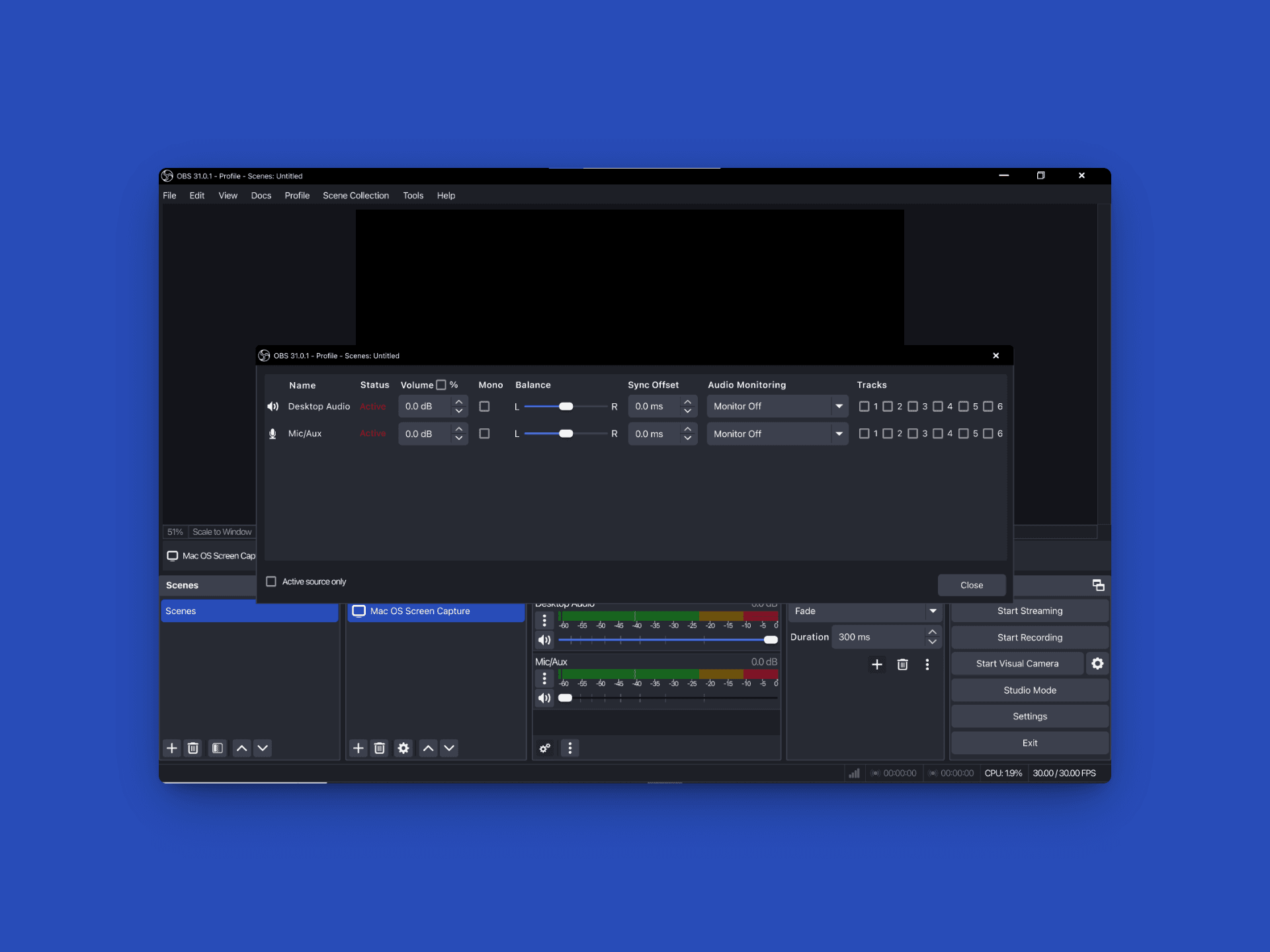Viewport: 1270px width, 952px height.
Task: Remove selected scene with trash icon
Action: click(x=192, y=748)
